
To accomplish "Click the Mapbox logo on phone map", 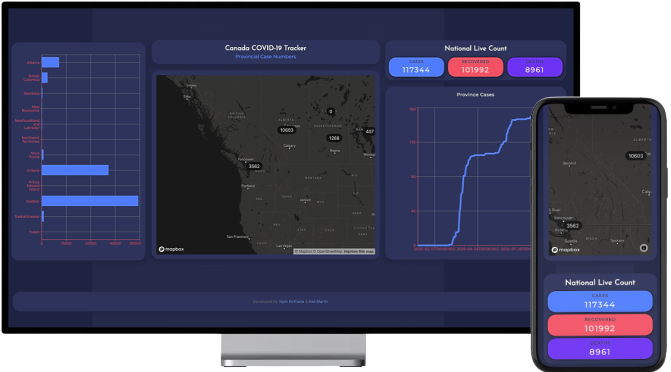I will [566, 250].
